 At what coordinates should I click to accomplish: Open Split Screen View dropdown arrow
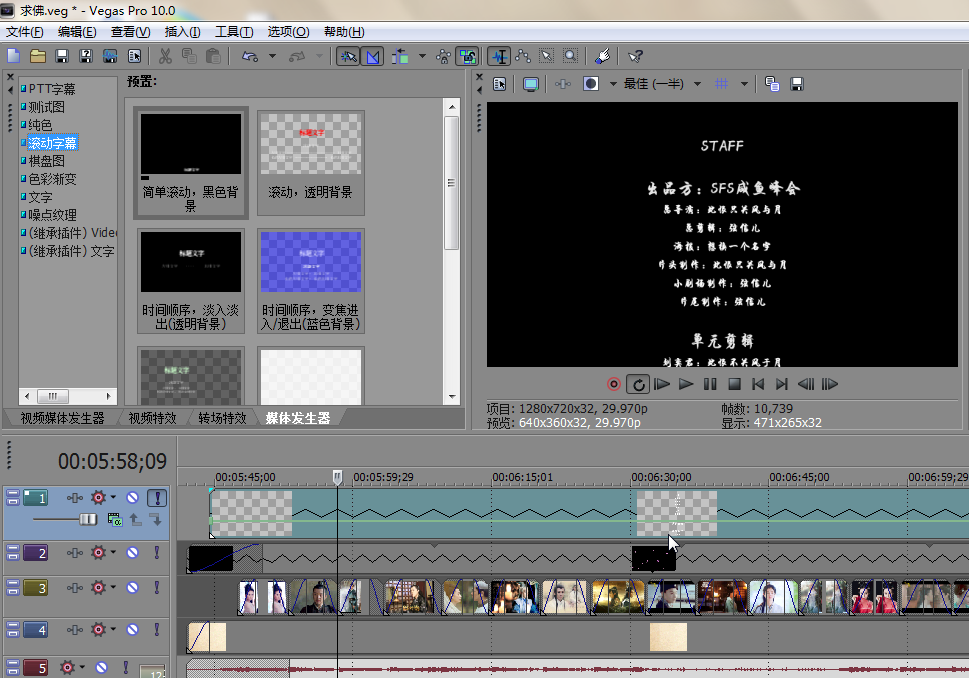pyautogui.click(x=613, y=83)
